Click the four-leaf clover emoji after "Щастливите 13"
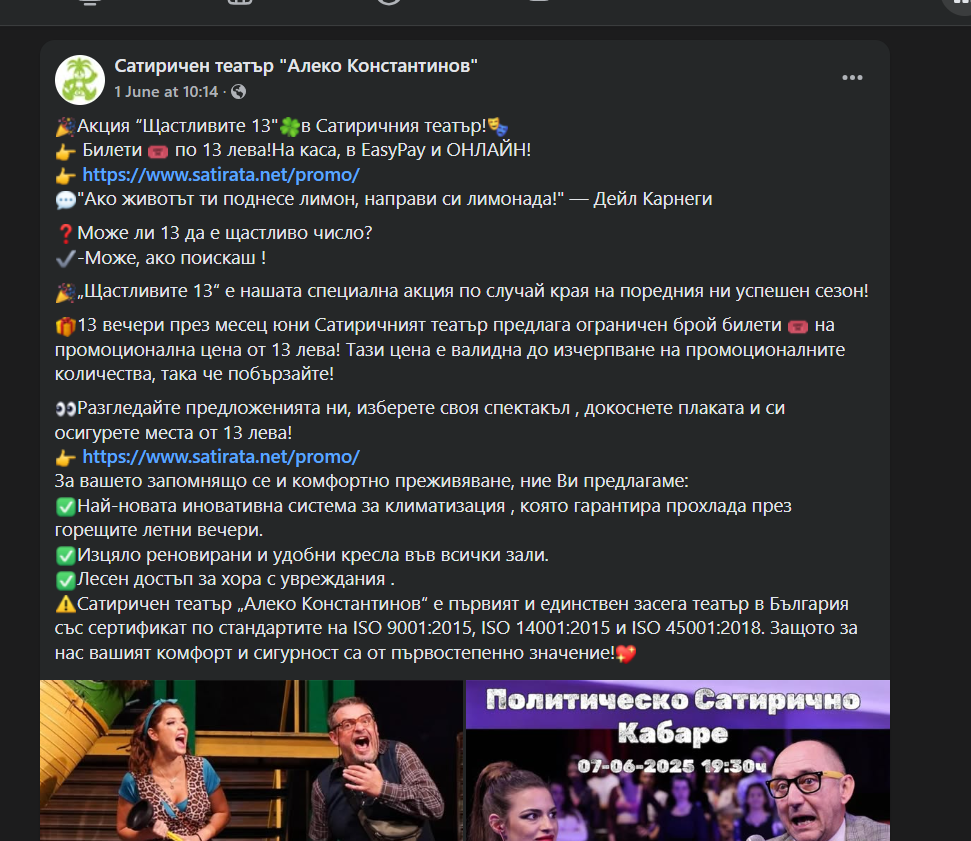This screenshot has height=841, width=971. pyautogui.click(x=290, y=127)
